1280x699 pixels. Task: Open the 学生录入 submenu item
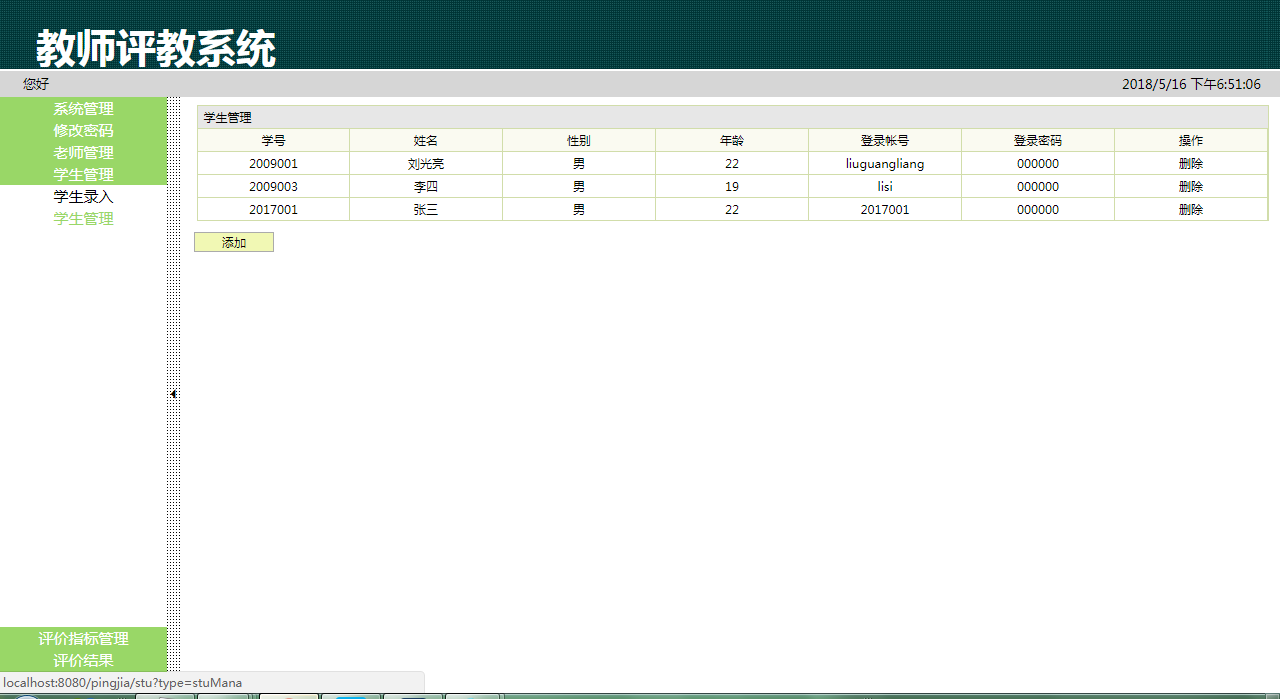pyautogui.click(x=83, y=197)
